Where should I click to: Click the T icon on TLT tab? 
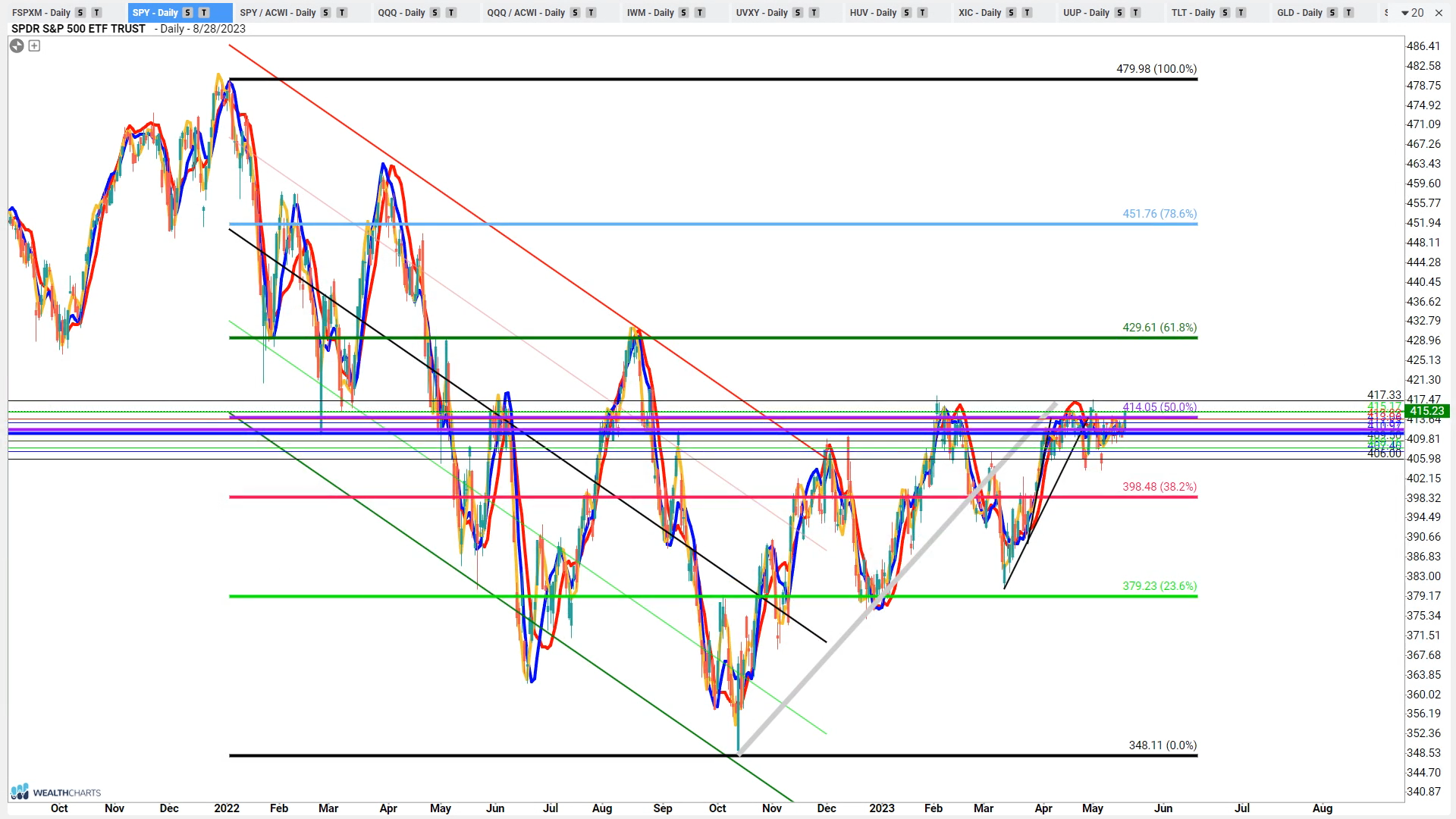[x=1241, y=13]
